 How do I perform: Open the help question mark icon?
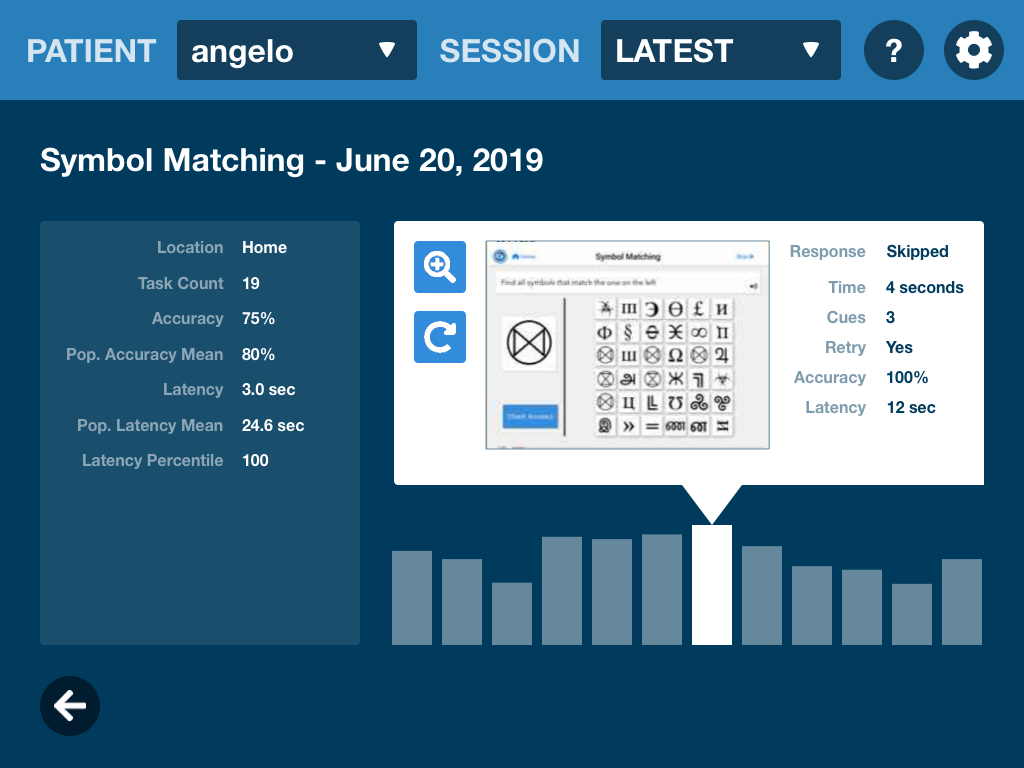point(894,50)
